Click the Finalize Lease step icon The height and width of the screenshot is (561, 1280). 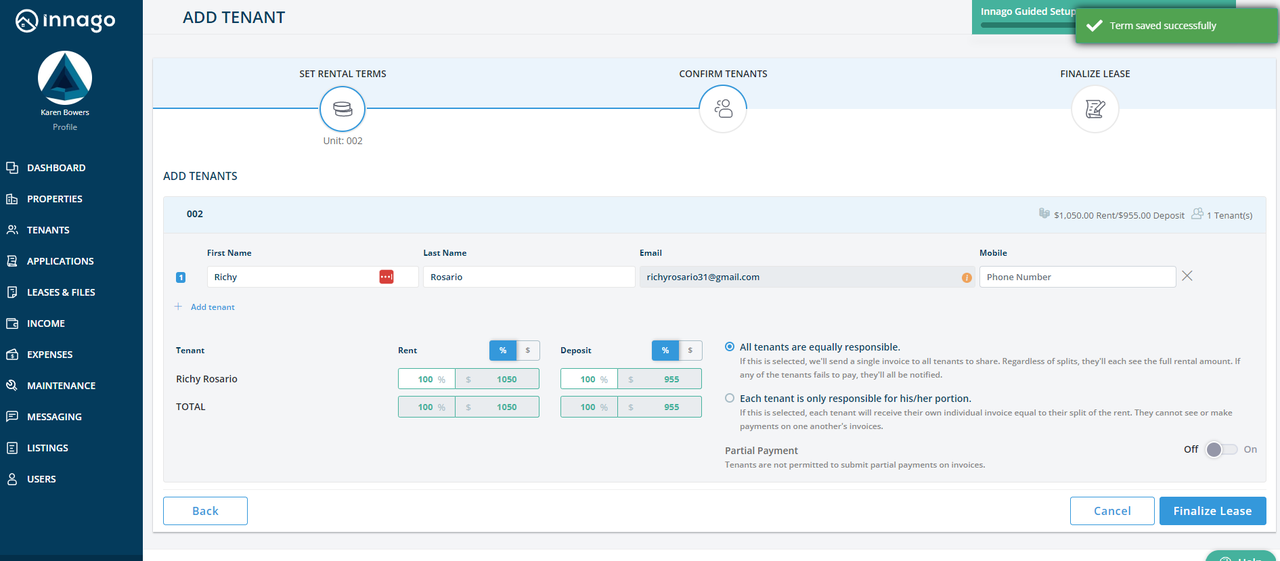[x=1095, y=109]
